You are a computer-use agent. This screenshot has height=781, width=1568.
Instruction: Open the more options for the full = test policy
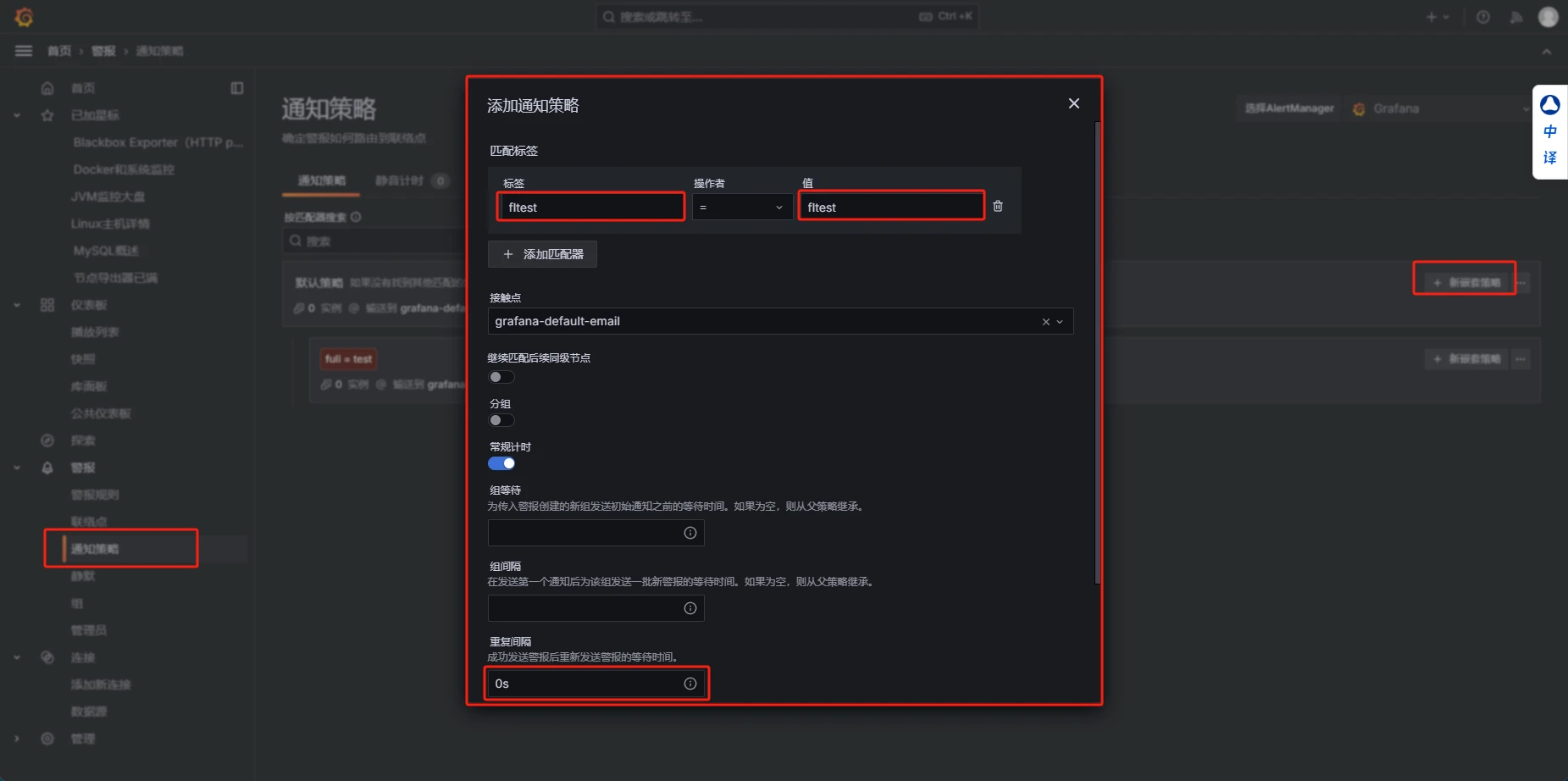click(x=1521, y=359)
